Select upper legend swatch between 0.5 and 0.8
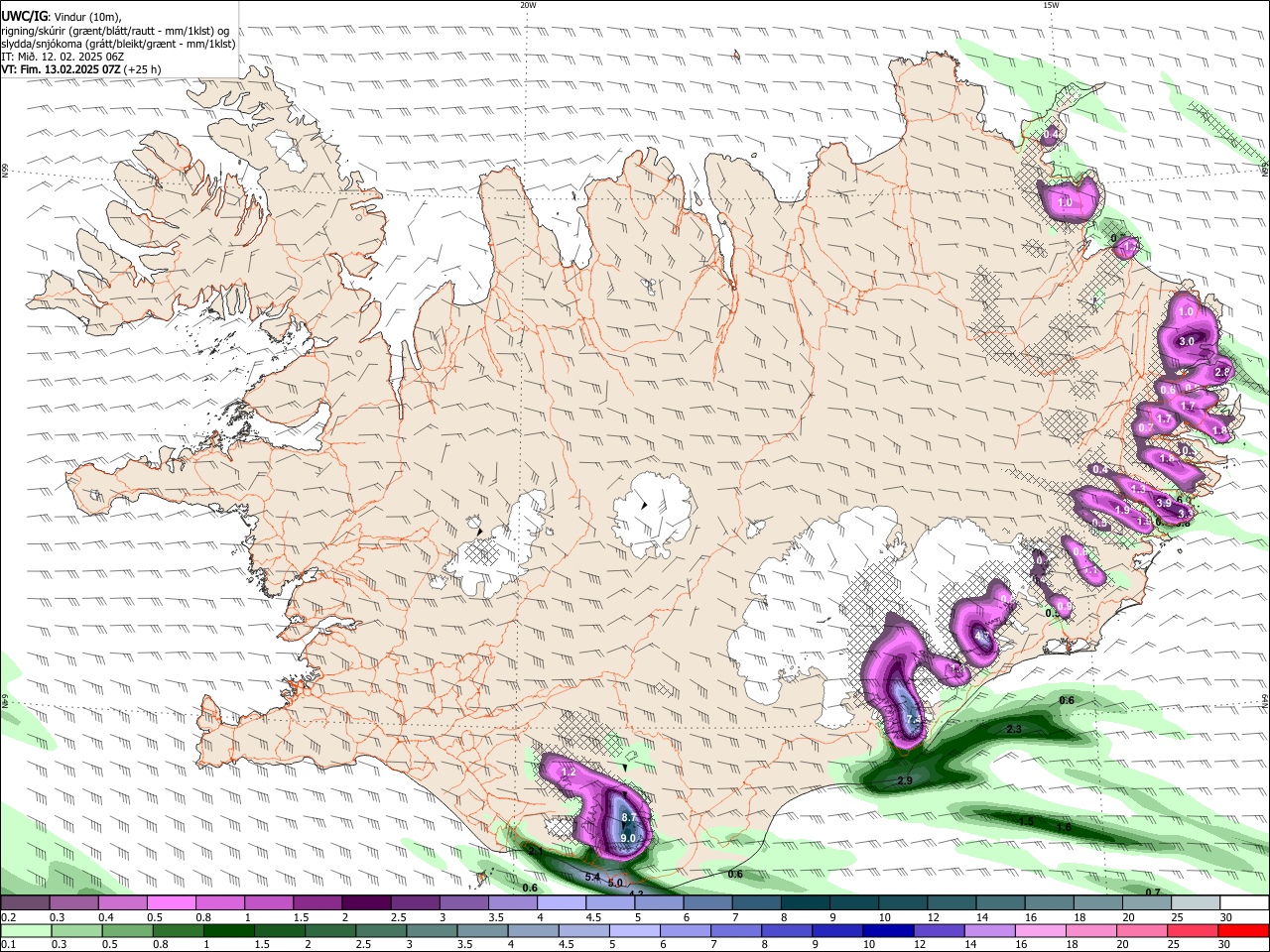The height and width of the screenshot is (952, 1270). coord(171,903)
